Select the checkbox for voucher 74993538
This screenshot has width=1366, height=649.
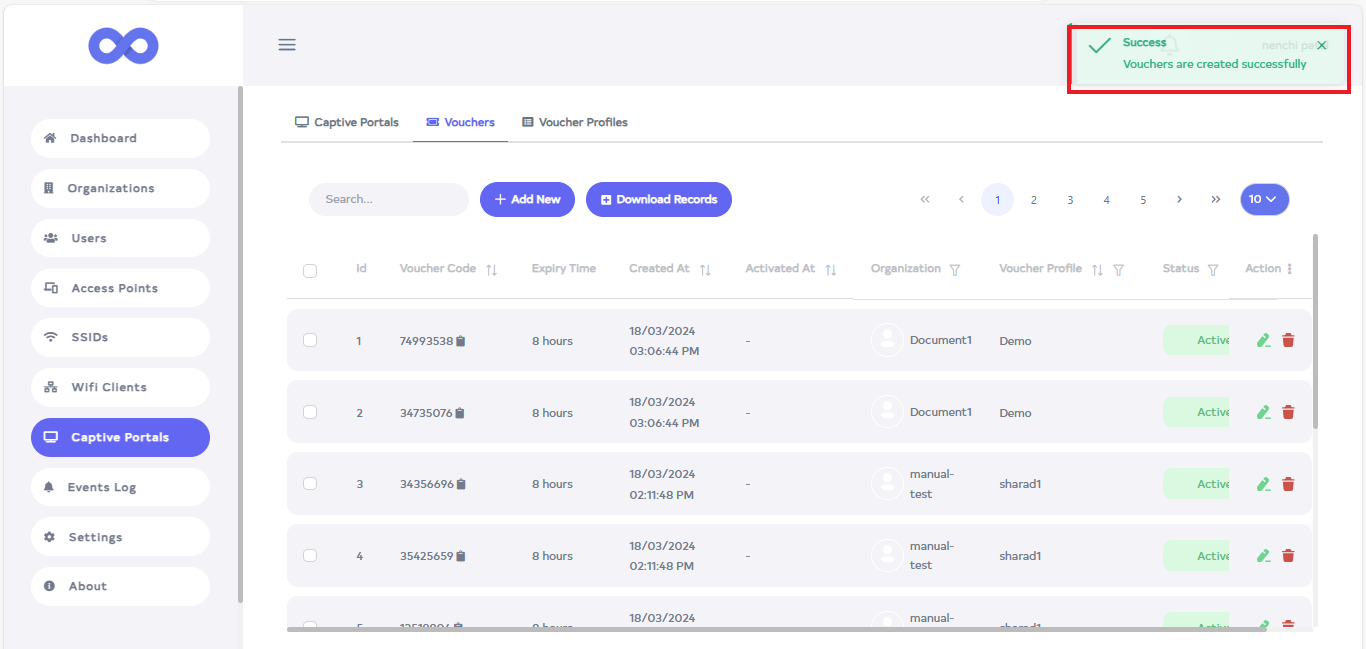[x=310, y=340]
